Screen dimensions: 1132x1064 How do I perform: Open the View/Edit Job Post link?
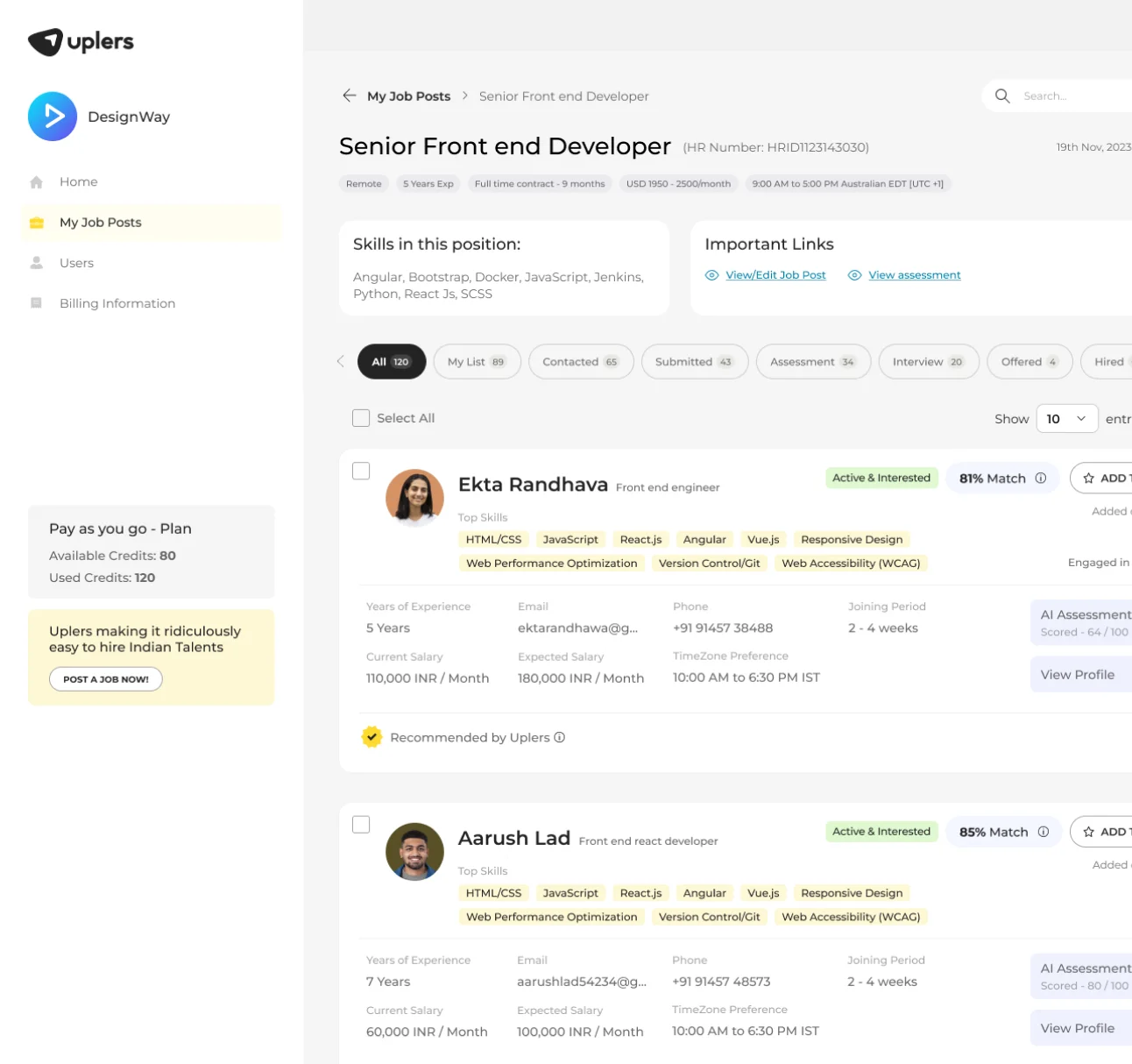775,274
